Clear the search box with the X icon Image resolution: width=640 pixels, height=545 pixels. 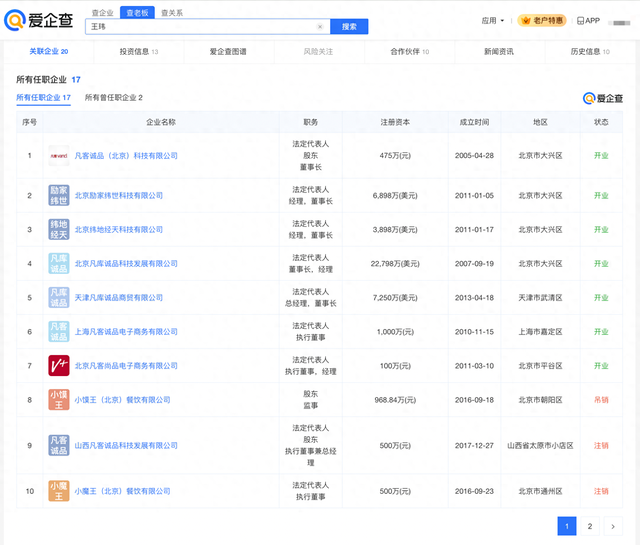[x=320, y=27]
